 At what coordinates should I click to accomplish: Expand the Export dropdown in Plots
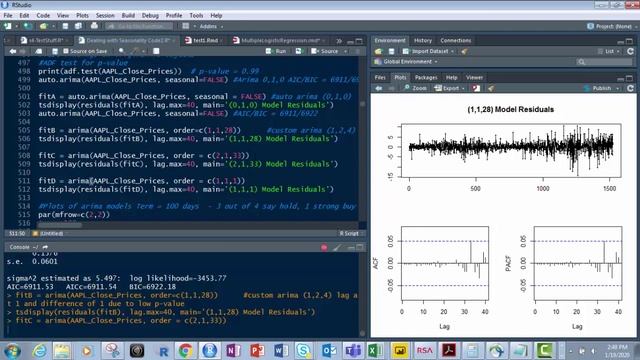pyautogui.click(x=450, y=88)
